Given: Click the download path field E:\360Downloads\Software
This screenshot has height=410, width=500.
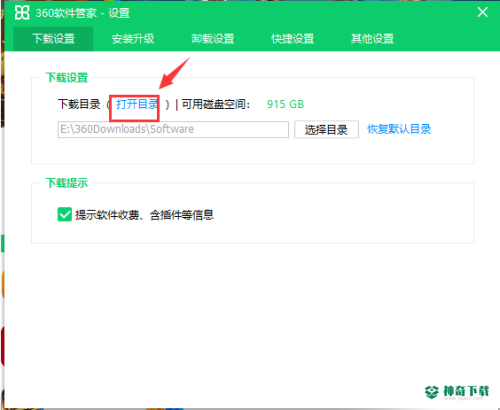Looking at the screenshot, I should click(x=173, y=129).
